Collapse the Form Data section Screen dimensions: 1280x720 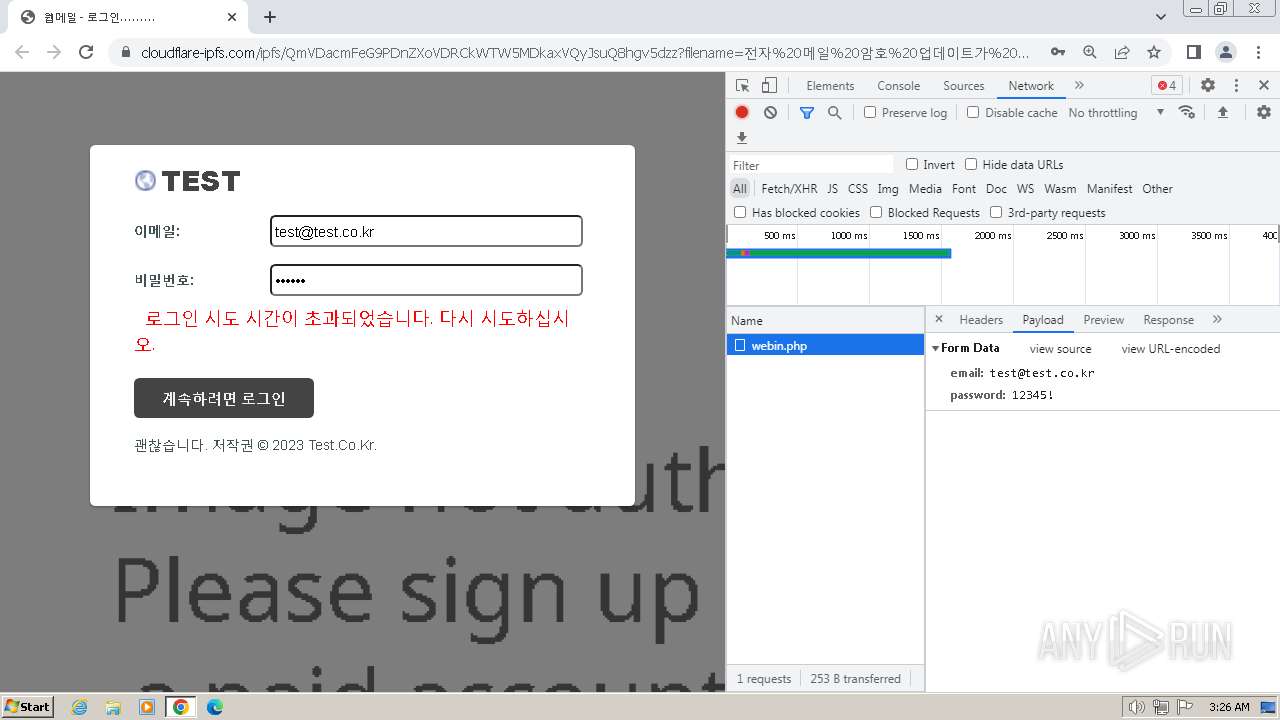pyautogui.click(x=935, y=348)
